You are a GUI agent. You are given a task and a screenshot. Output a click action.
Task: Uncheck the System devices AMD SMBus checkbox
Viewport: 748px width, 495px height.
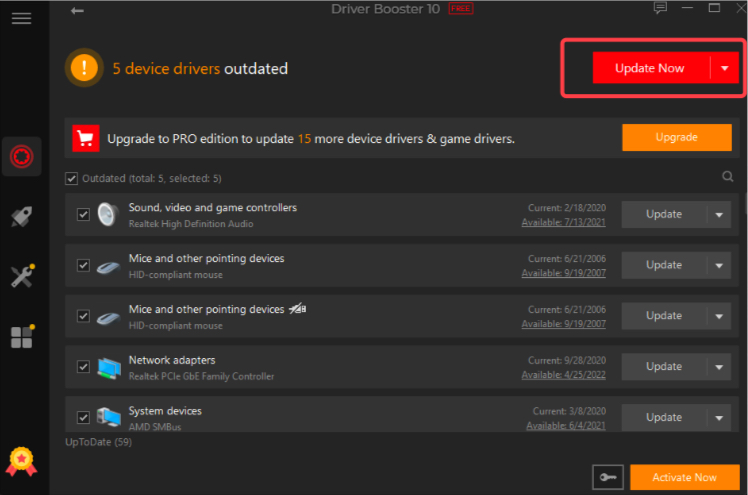pos(83,418)
